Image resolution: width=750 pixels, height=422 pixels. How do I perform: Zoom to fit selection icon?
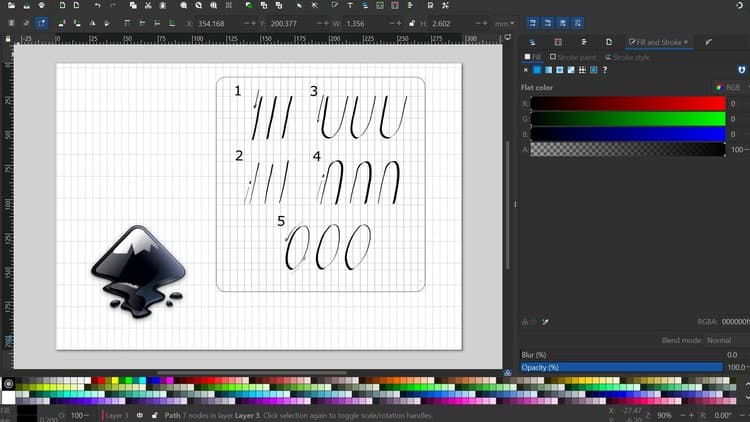pyautogui.click(x=184, y=5)
